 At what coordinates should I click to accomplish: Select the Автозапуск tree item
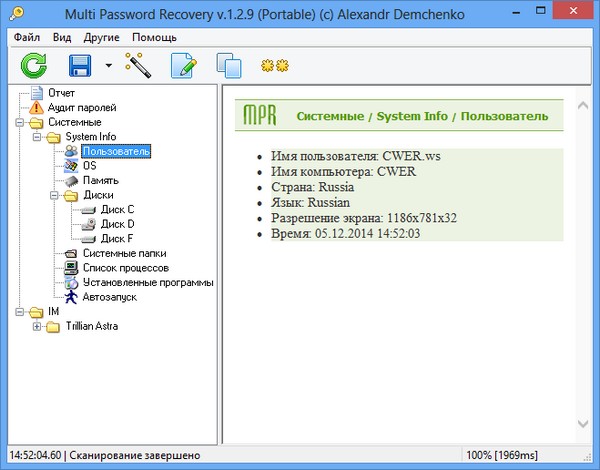pos(109,297)
